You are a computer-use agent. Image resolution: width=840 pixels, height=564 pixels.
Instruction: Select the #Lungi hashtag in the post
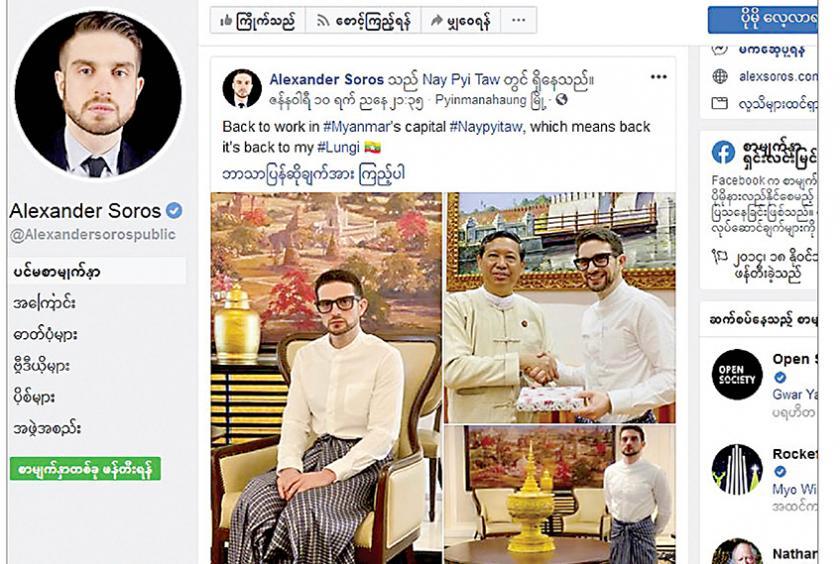(x=338, y=147)
